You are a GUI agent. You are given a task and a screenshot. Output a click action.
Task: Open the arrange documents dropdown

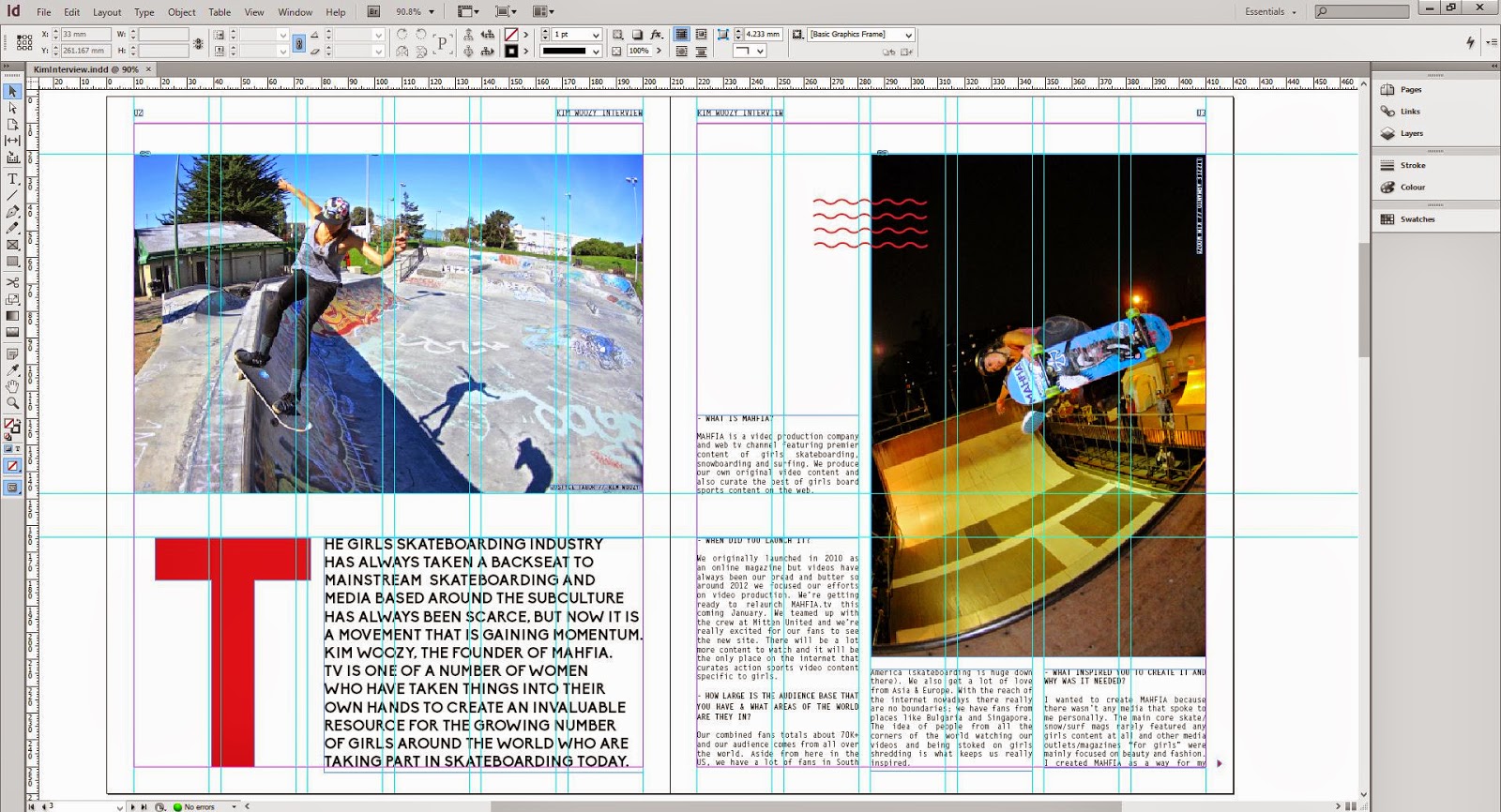(x=542, y=12)
